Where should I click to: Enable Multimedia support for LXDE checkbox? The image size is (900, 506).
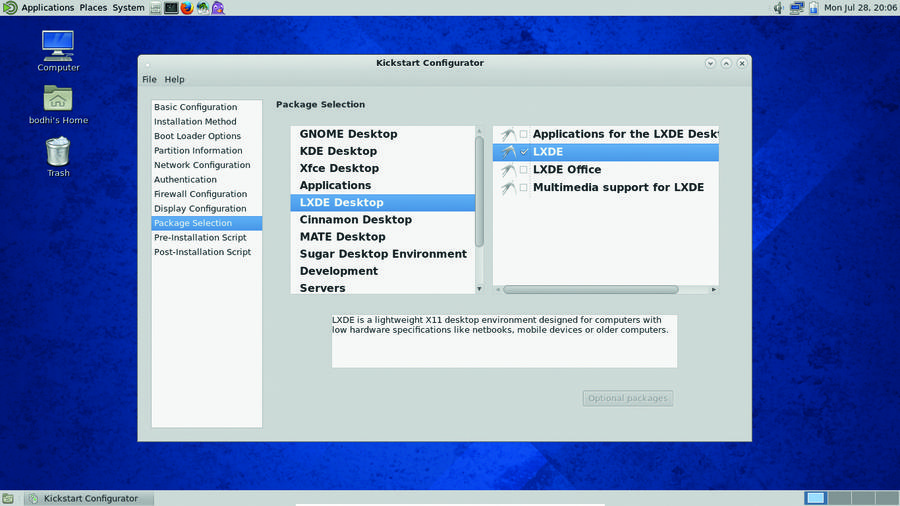click(523, 188)
